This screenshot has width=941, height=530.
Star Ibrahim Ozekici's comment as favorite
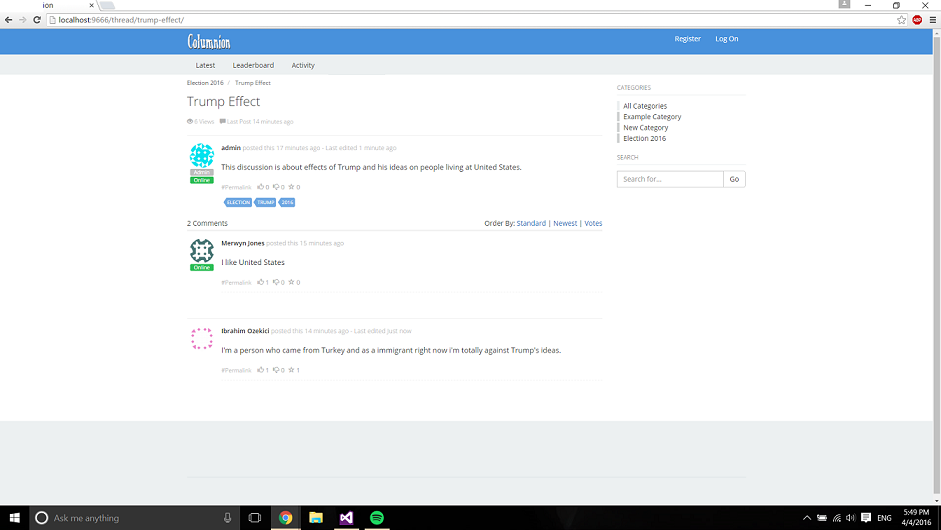click(292, 370)
